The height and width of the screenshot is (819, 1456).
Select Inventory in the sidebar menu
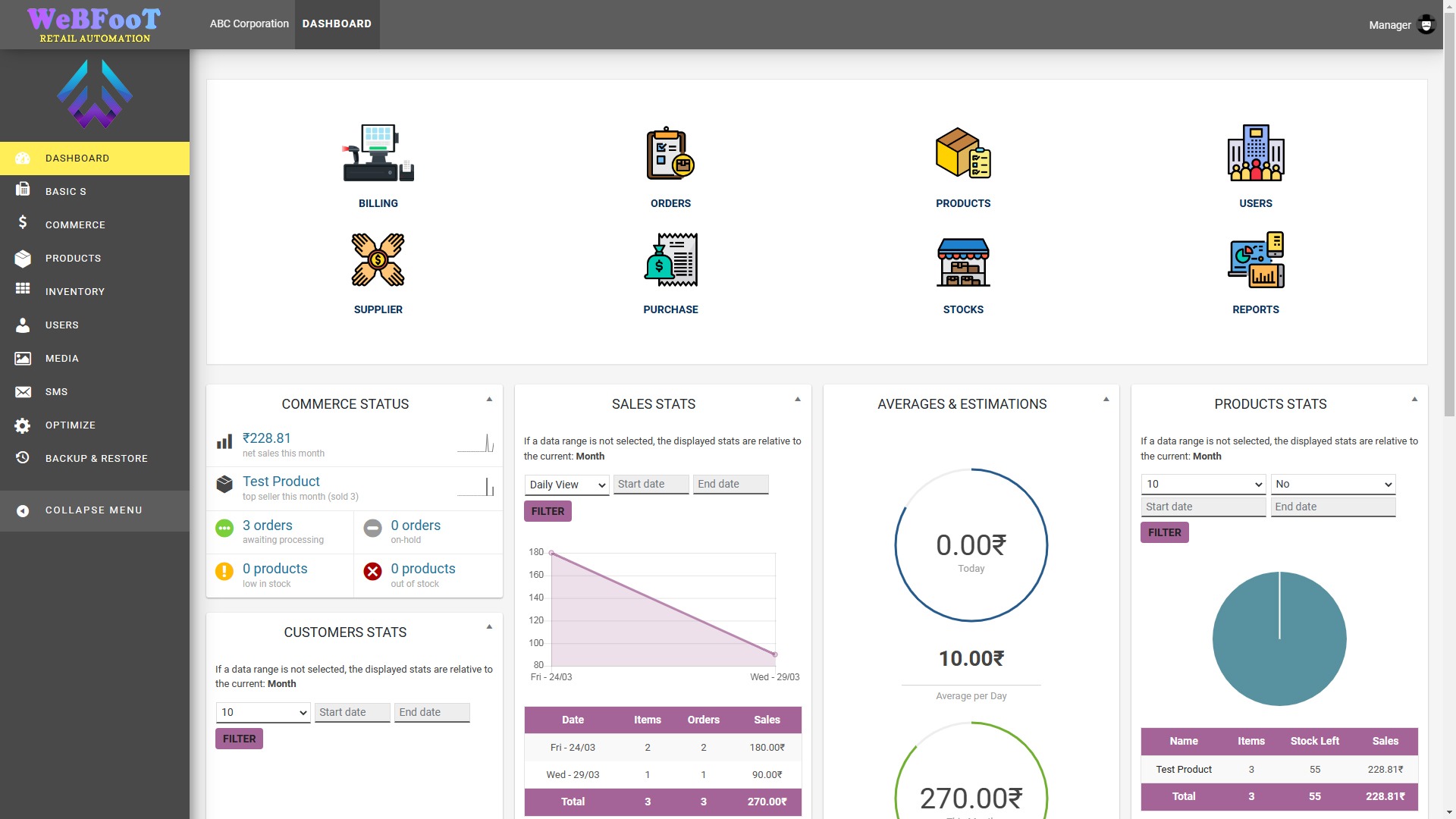74,292
